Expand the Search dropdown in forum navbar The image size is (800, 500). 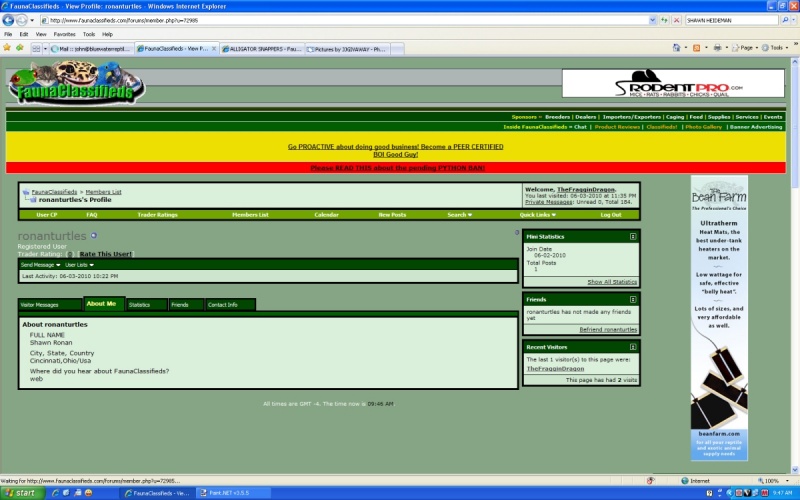459,215
